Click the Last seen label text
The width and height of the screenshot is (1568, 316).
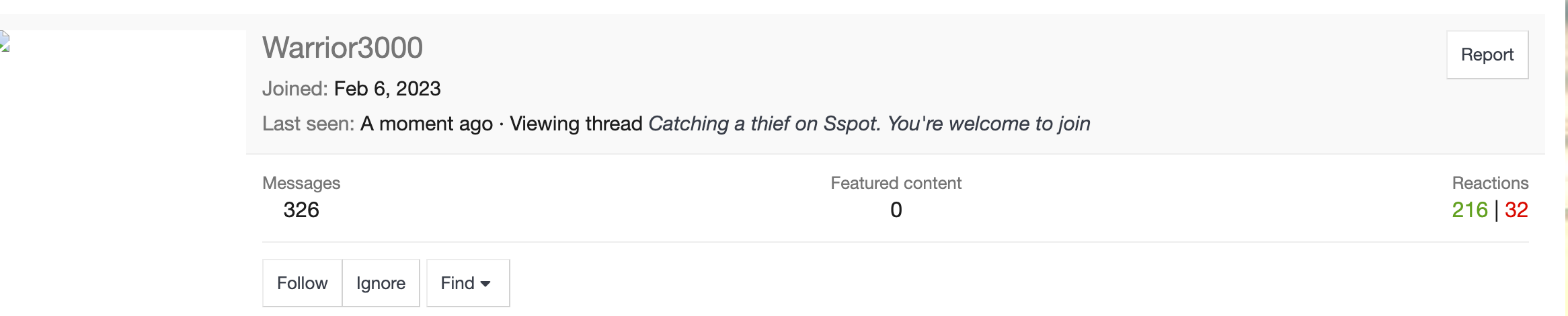point(309,124)
